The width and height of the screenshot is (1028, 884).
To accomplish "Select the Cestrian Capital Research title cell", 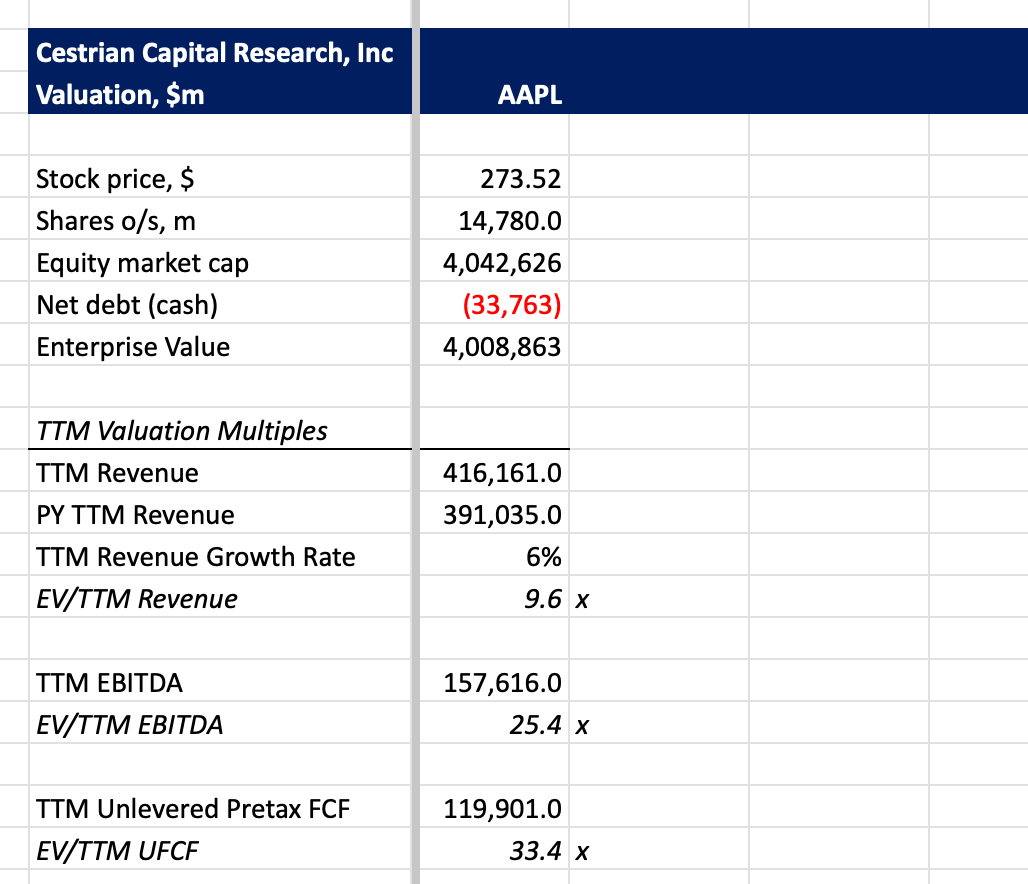I will pyautogui.click(x=214, y=52).
